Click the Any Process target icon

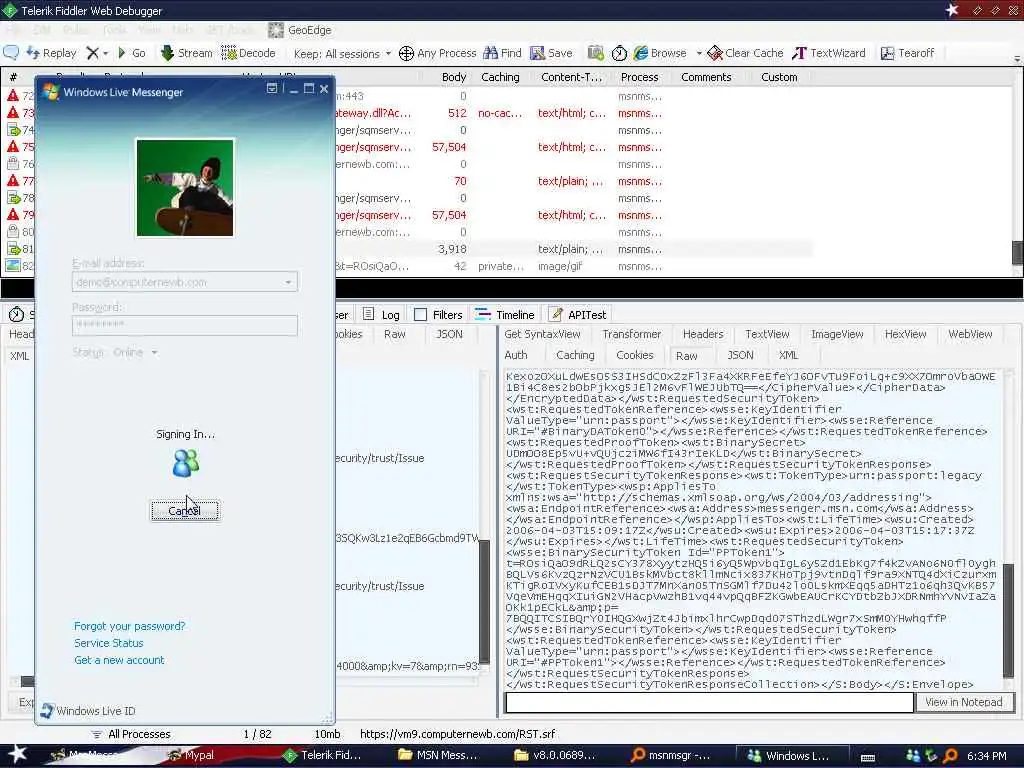tap(406, 53)
